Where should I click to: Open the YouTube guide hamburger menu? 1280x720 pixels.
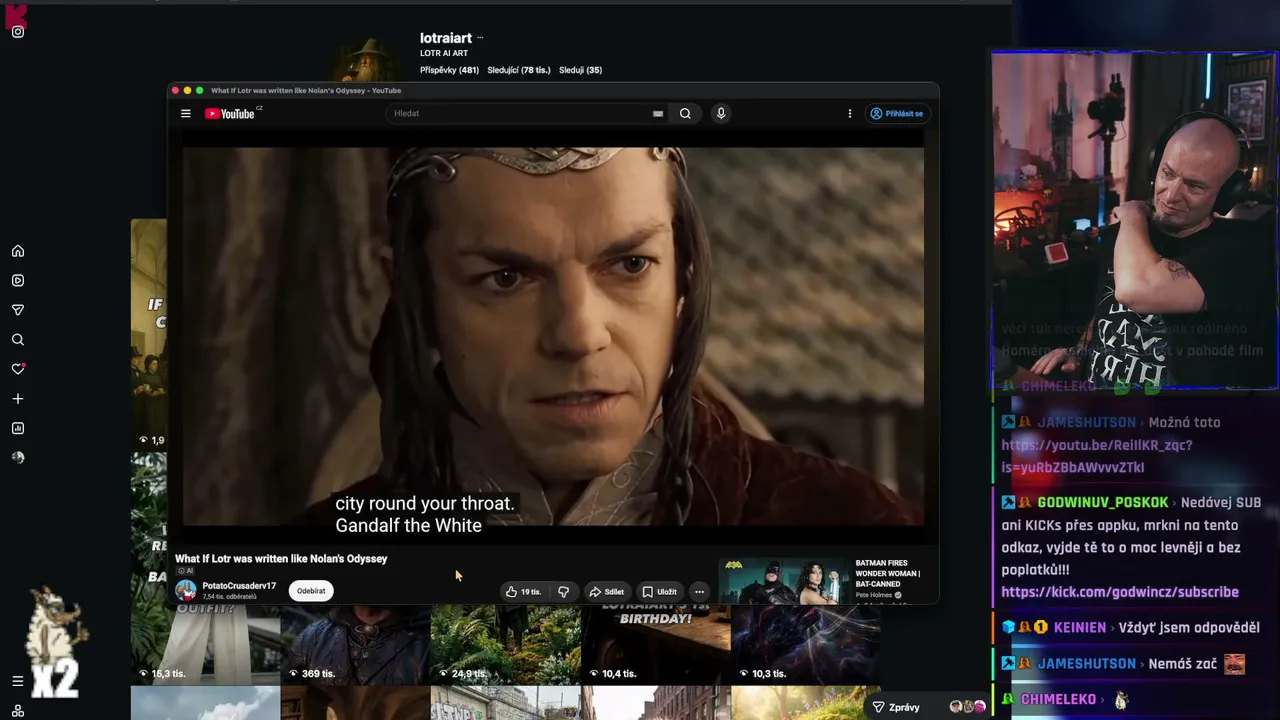(185, 114)
